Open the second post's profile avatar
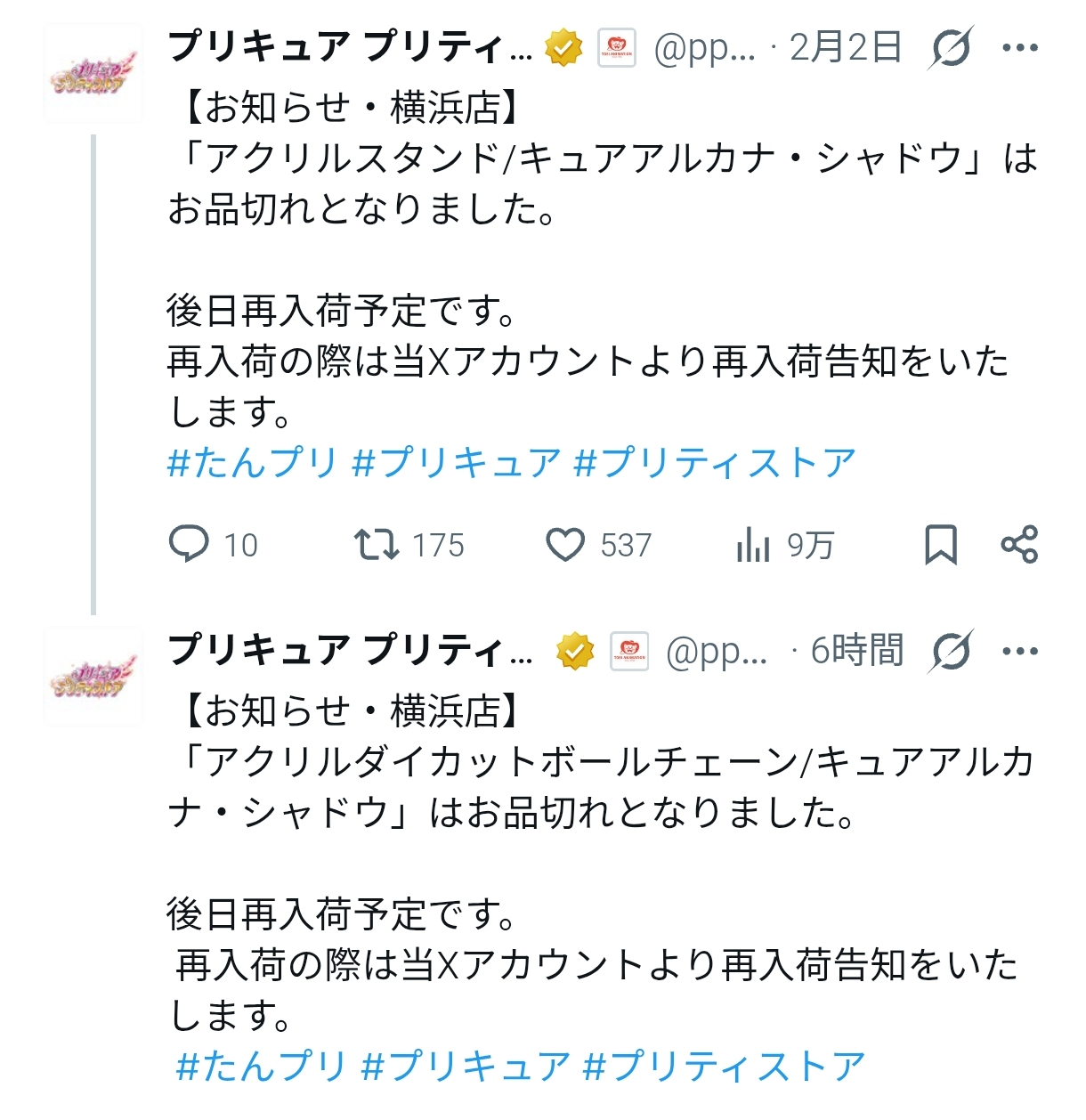Image resolution: width=1086 pixels, height=1120 pixels. coord(93,678)
